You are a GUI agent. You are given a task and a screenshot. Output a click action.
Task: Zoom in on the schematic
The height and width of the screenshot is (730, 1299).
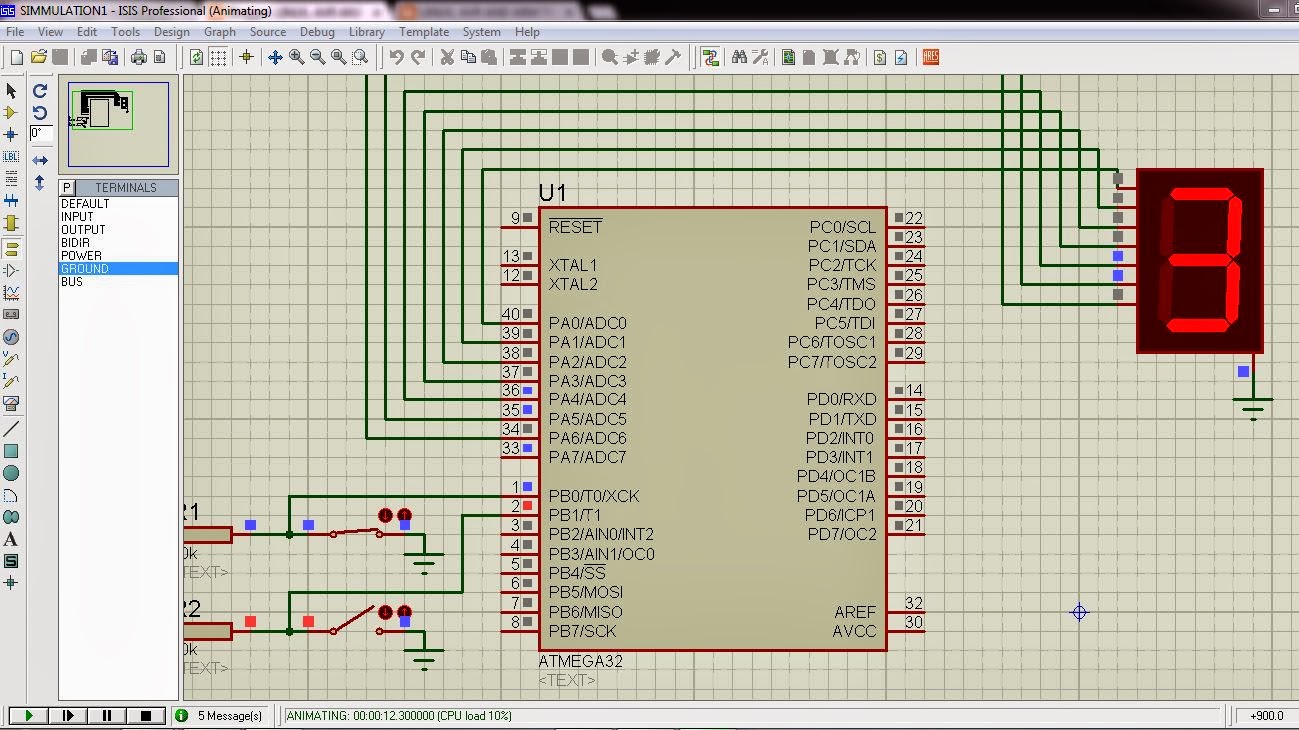pyautogui.click(x=296, y=57)
